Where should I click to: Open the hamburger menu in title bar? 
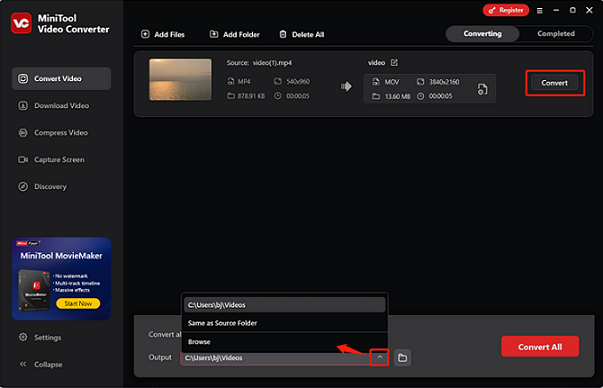click(x=540, y=11)
